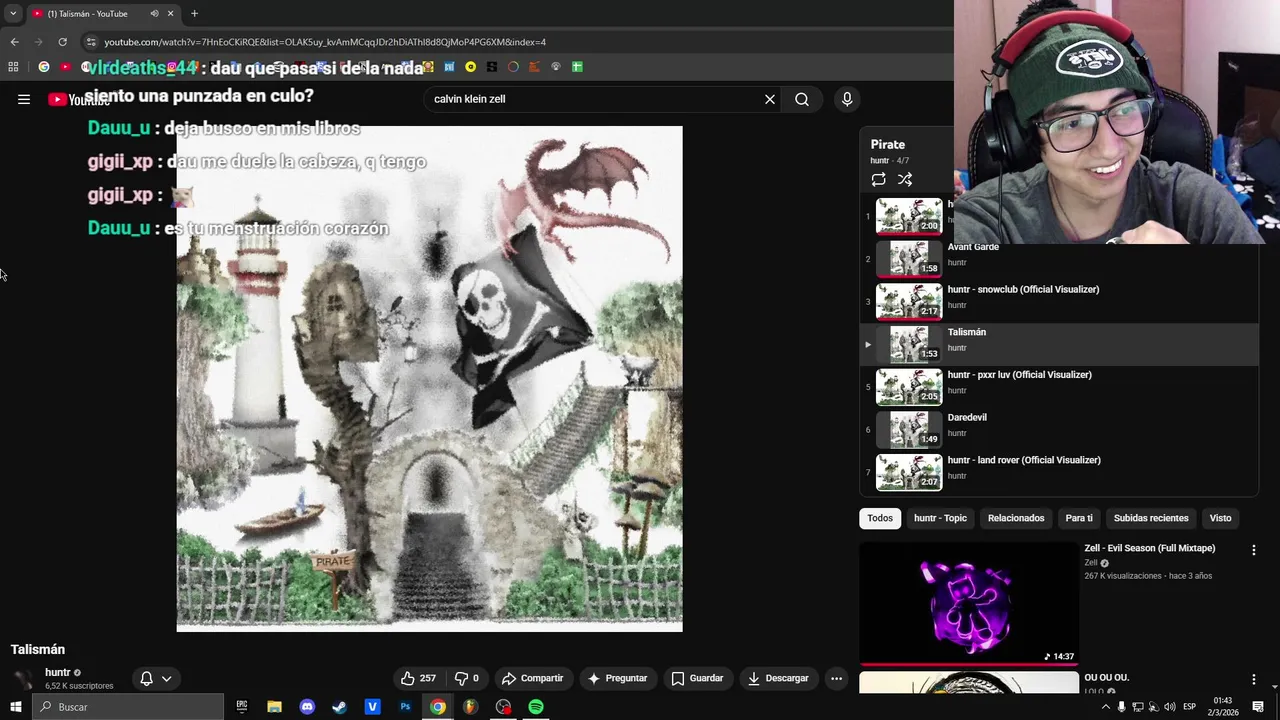
Task: Open the Google bookmark
Action: click(43, 67)
